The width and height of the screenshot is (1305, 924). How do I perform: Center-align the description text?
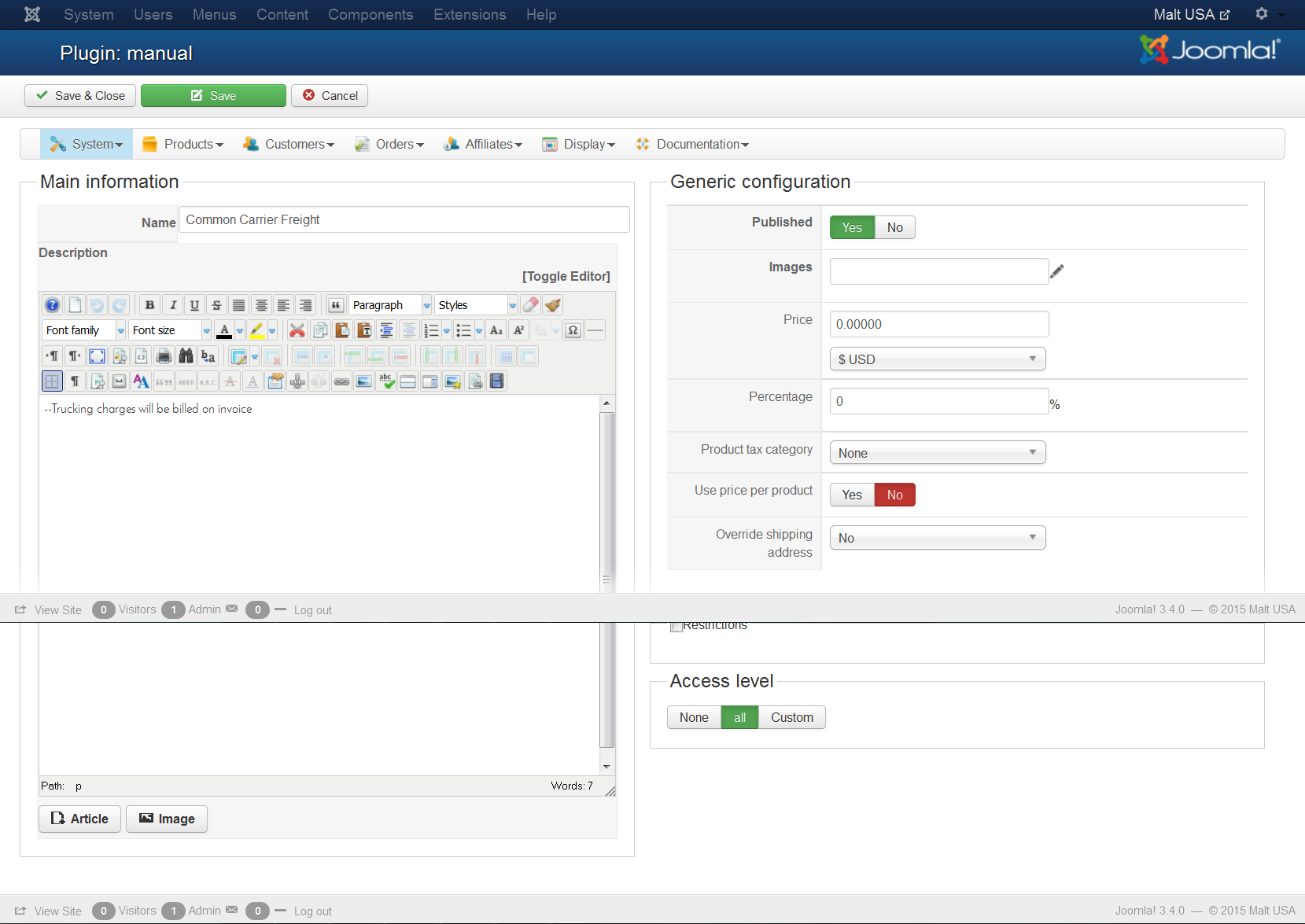[x=261, y=305]
